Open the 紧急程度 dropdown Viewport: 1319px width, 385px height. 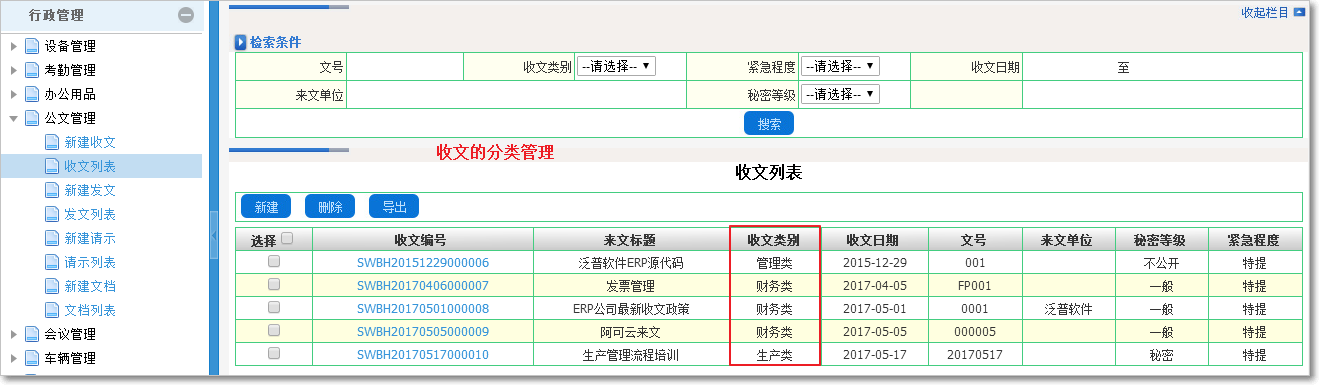[840, 66]
